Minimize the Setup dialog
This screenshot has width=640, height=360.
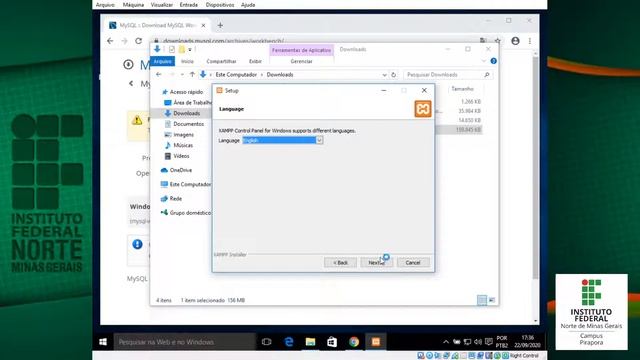pos(384,91)
